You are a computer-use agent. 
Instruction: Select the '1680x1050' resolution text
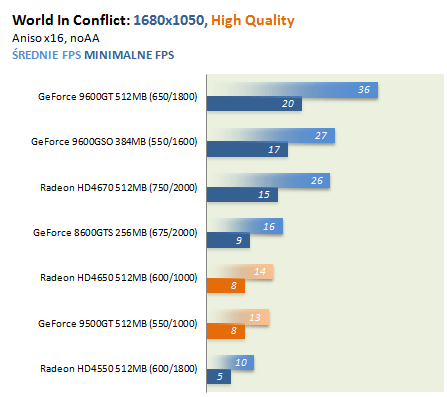[x=170, y=20]
